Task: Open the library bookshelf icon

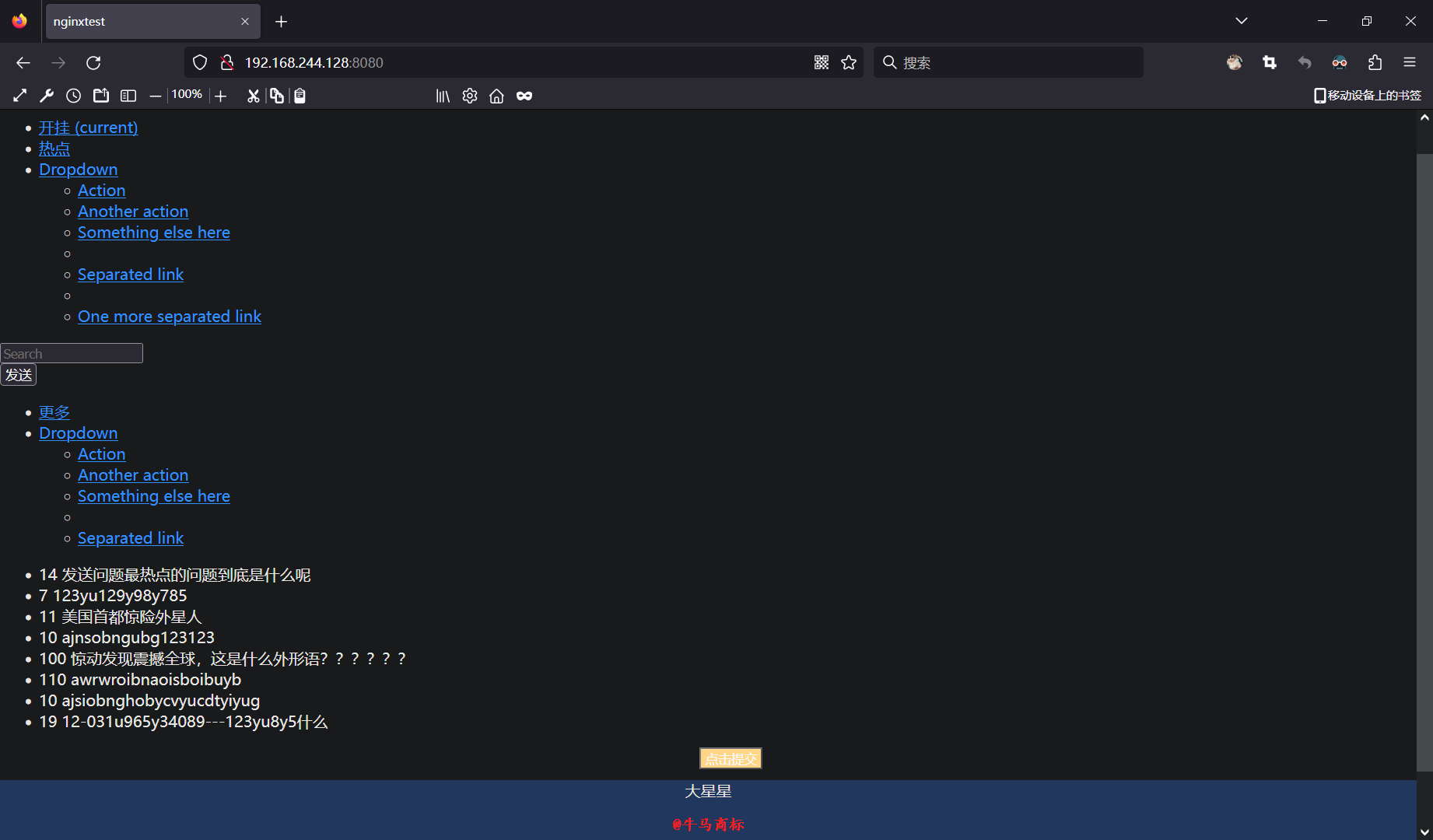Action: (x=443, y=96)
